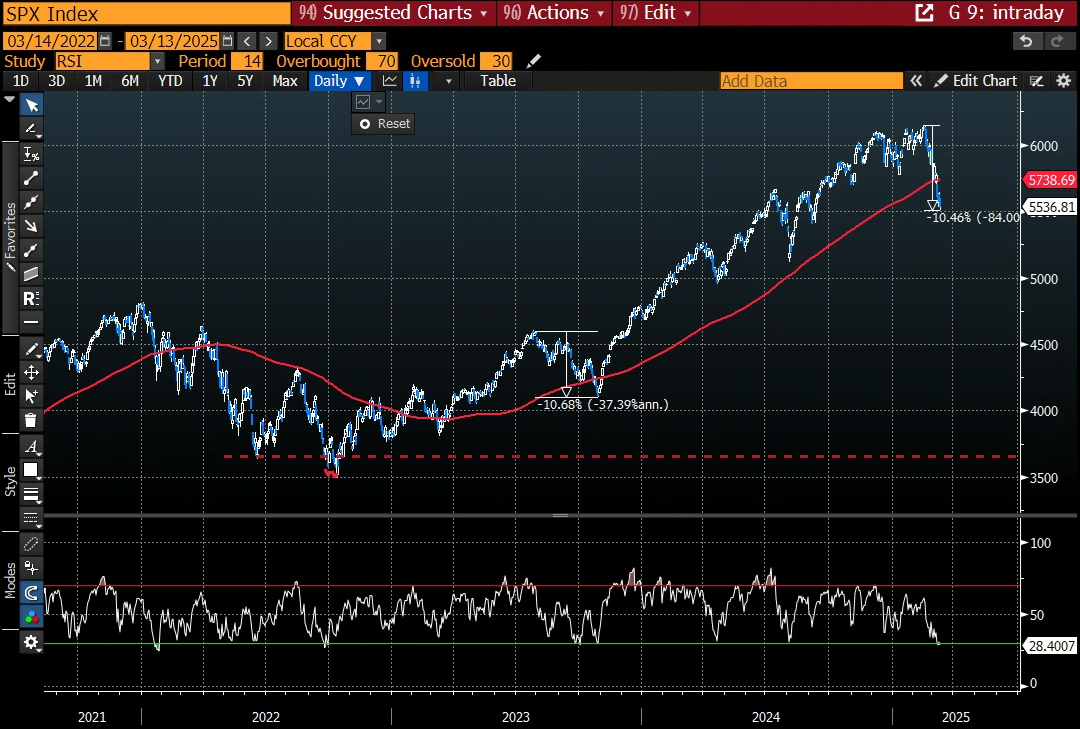Activate the move annotation tool
1080x729 pixels.
click(x=32, y=373)
